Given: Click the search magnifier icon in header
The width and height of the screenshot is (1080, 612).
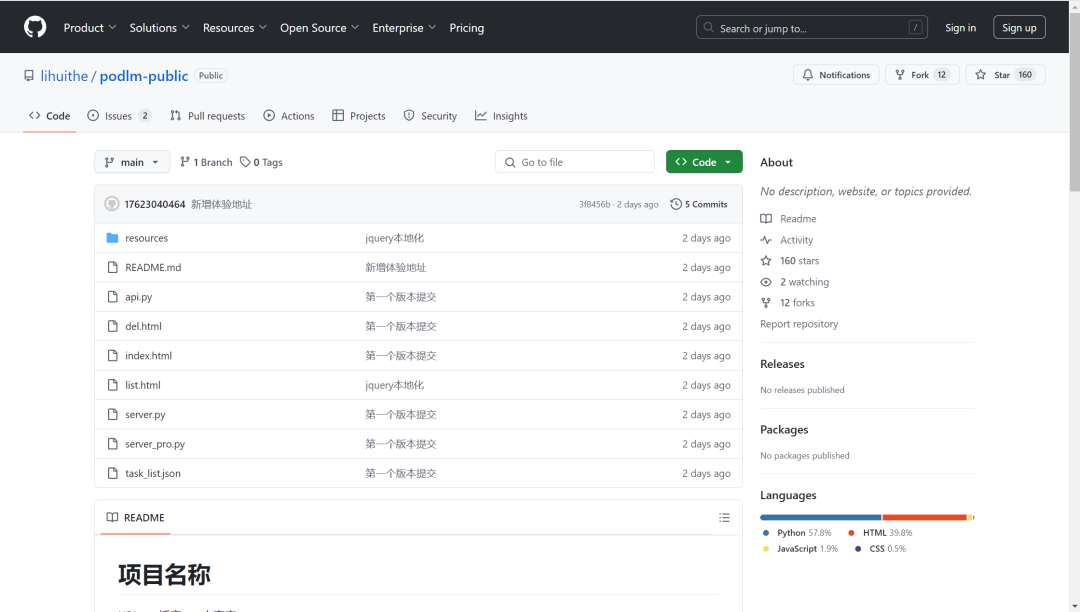Looking at the screenshot, I should [x=708, y=28].
